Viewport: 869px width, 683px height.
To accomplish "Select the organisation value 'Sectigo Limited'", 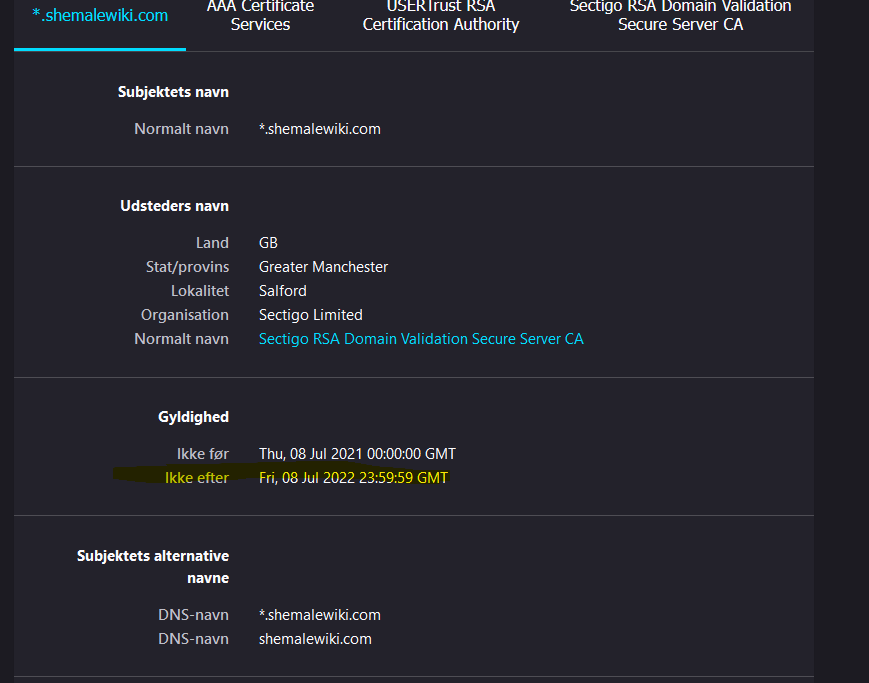I will (x=310, y=315).
